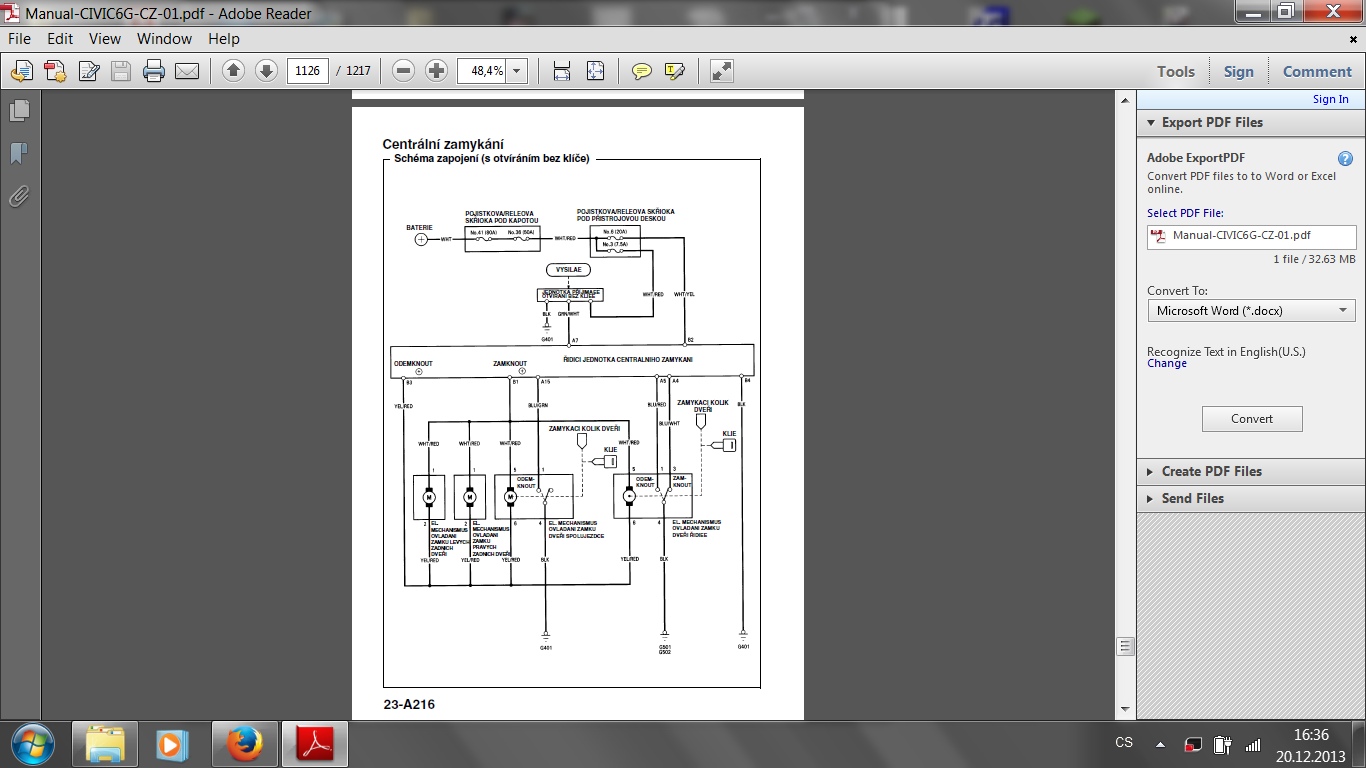Expand the Create PDF Files section
1366x768 pixels.
[1211, 471]
